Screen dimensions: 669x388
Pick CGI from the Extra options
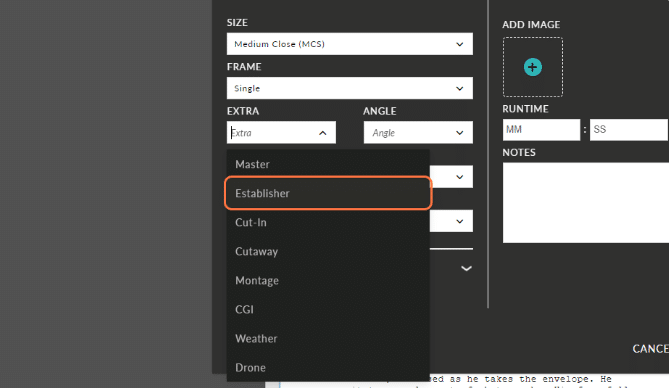pos(328,309)
